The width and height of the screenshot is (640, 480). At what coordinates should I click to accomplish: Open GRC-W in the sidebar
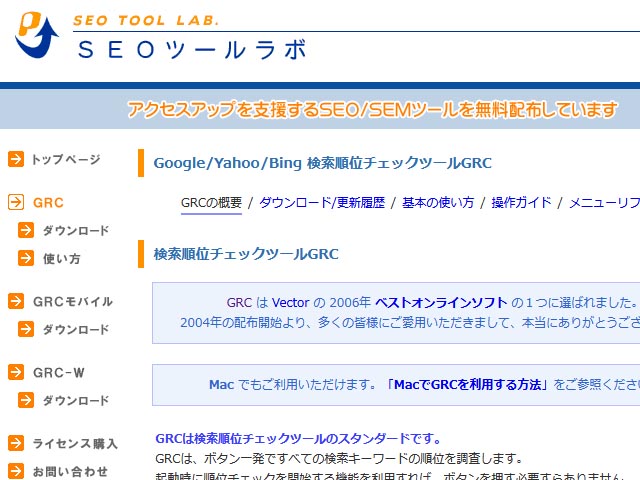[59, 373]
